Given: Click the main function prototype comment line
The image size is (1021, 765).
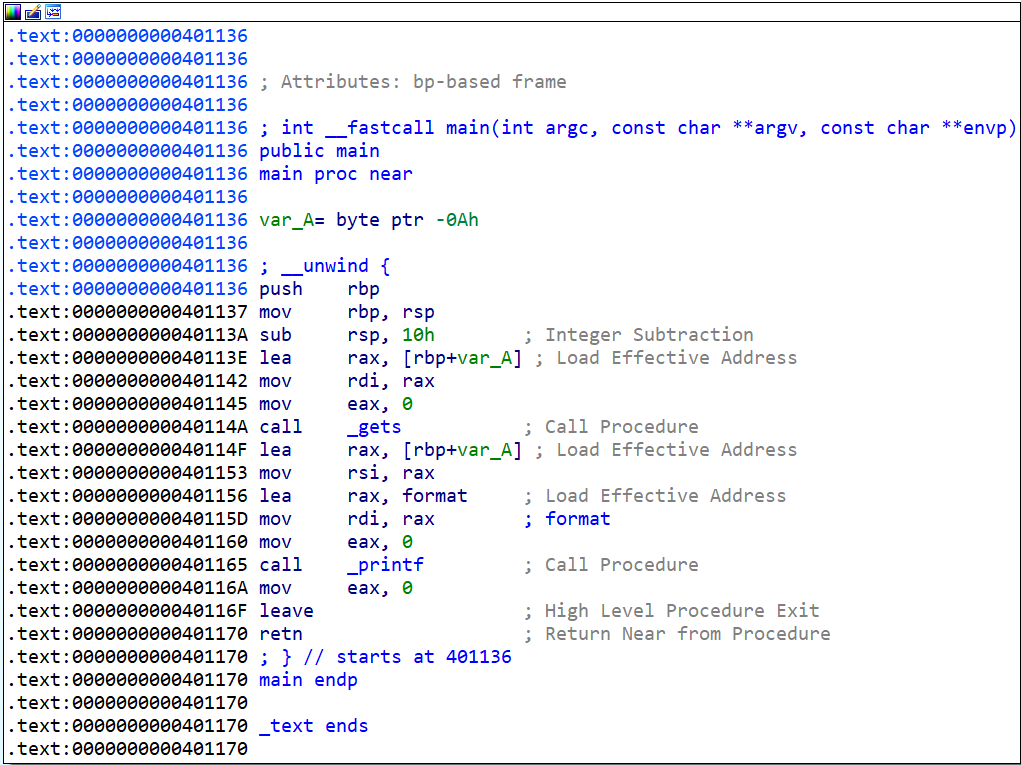Looking at the screenshot, I should tap(637, 128).
